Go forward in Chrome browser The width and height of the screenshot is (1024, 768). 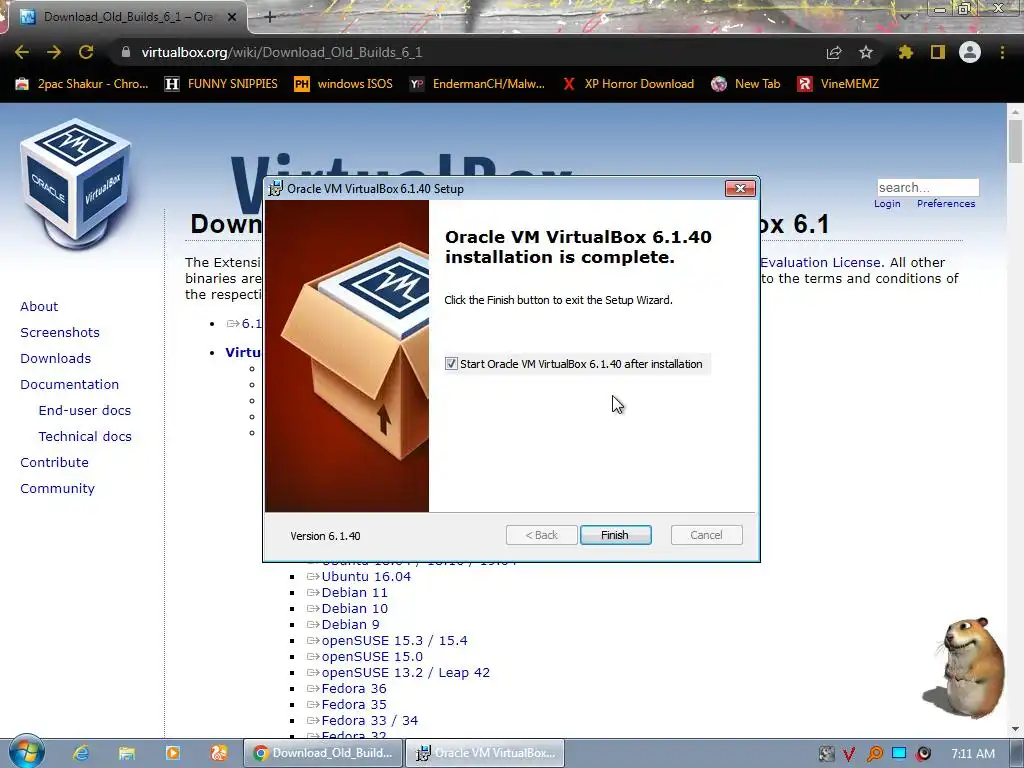54,52
